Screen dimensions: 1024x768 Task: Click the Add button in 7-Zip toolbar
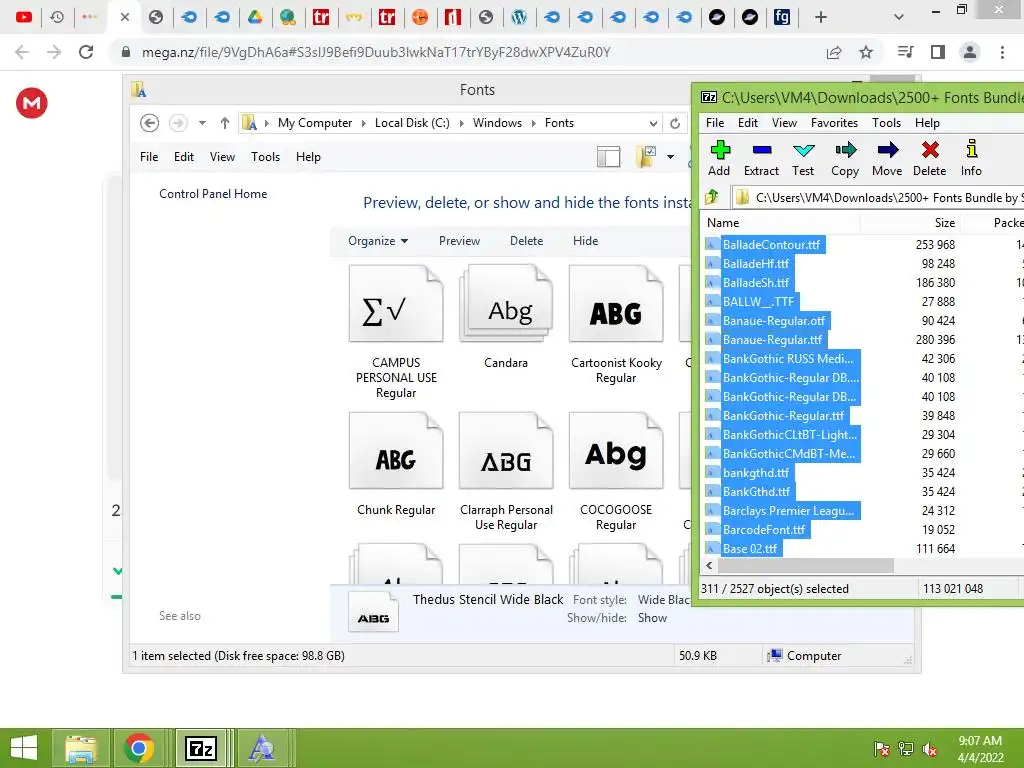coord(719,158)
